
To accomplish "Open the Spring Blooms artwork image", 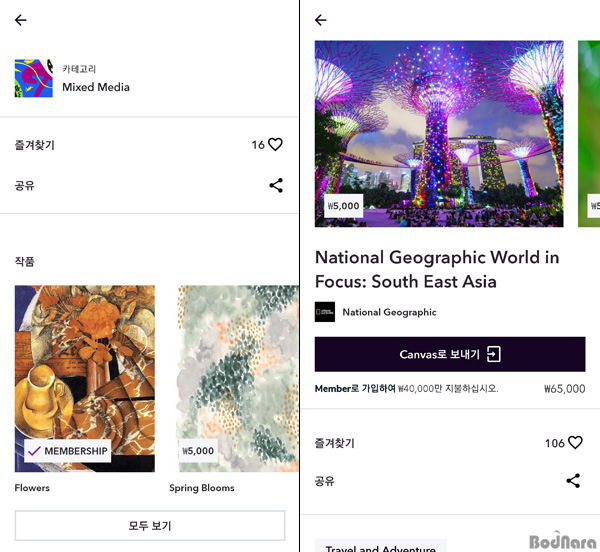I will point(238,379).
